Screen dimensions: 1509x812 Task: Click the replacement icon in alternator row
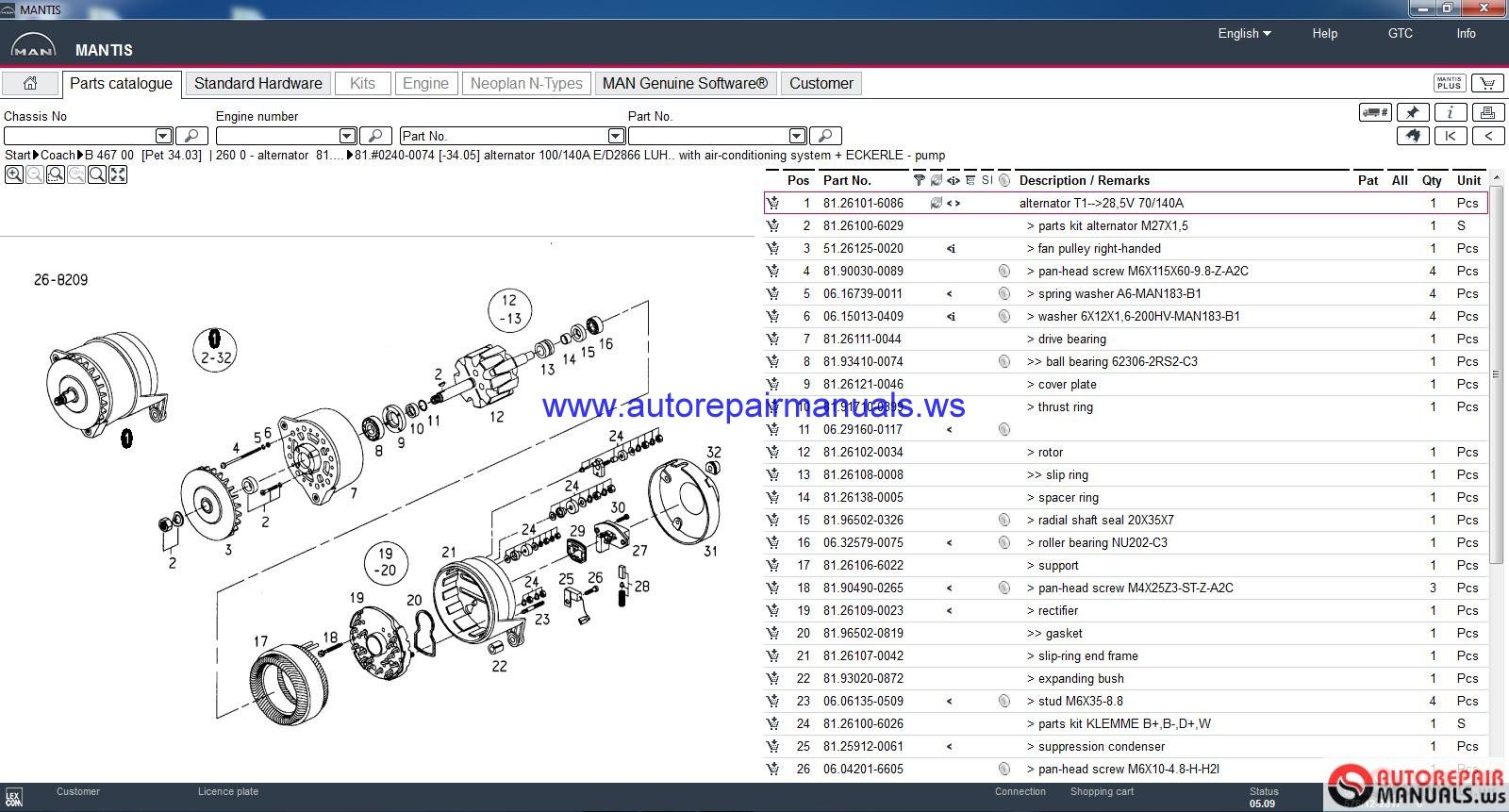click(x=936, y=203)
